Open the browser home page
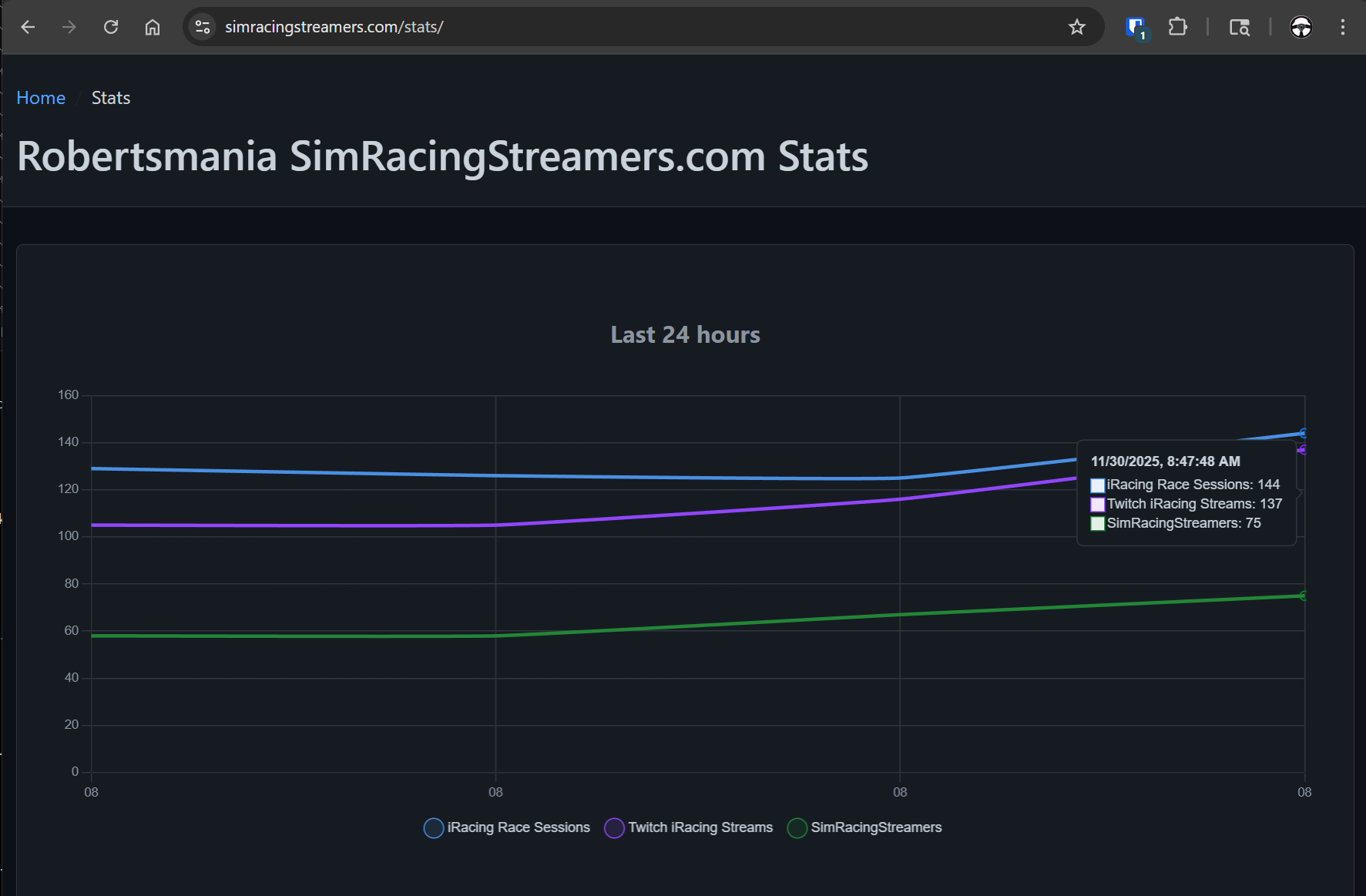1366x896 pixels. point(152,26)
